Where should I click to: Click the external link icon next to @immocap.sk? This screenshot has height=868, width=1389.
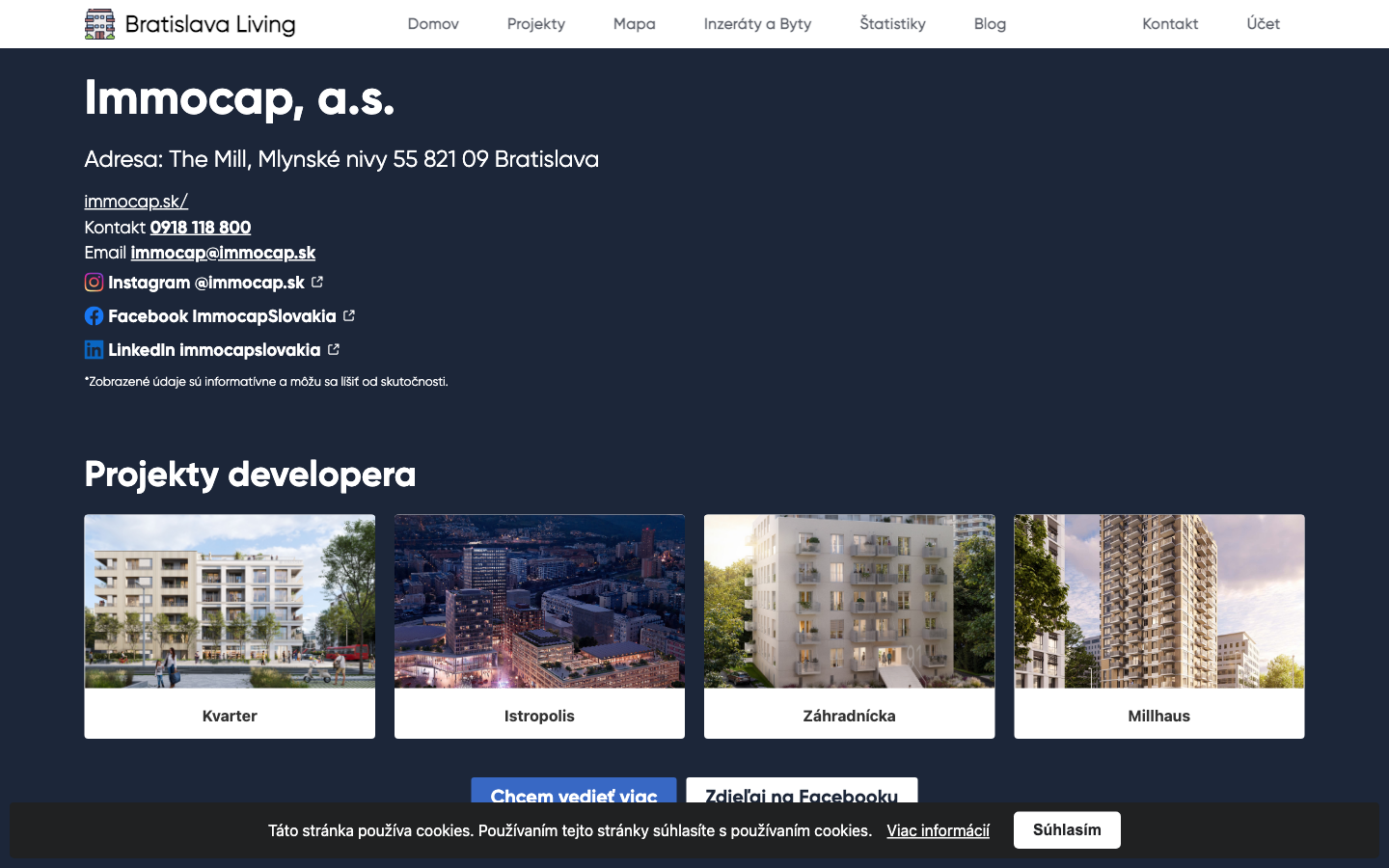tap(317, 282)
